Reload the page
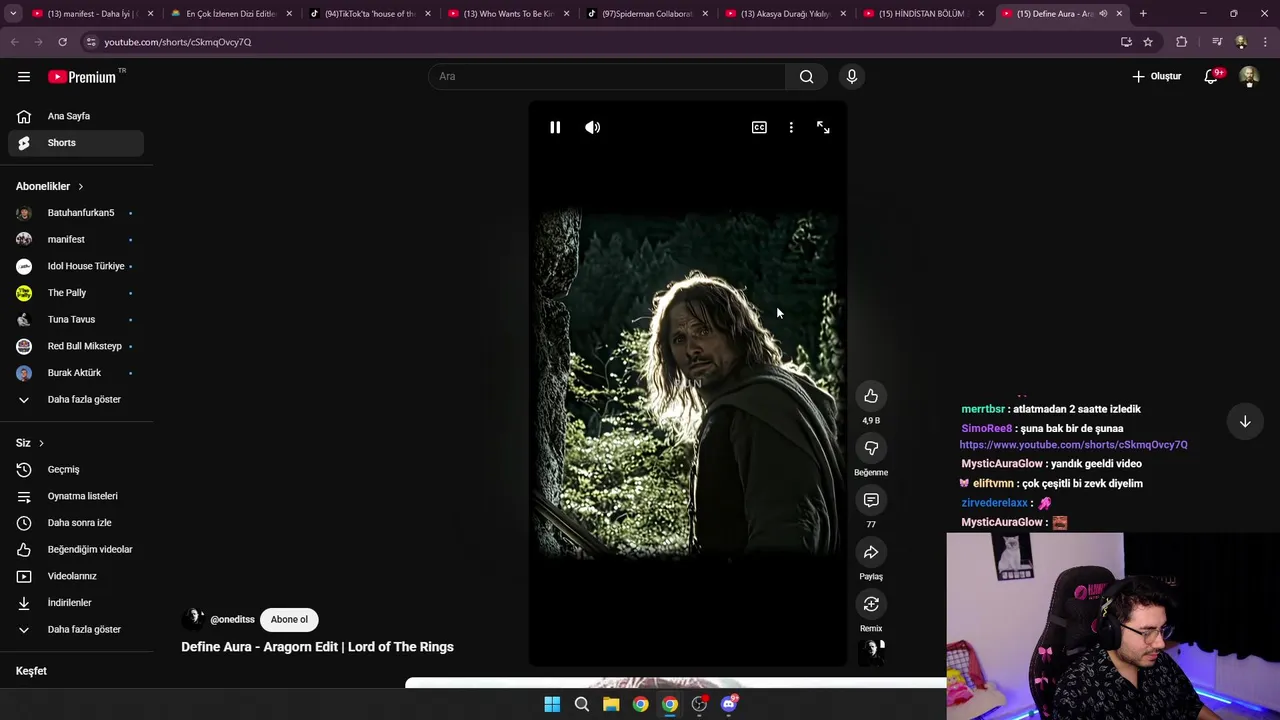Image resolution: width=1280 pixels, height=720 pixels. (62, 42)
